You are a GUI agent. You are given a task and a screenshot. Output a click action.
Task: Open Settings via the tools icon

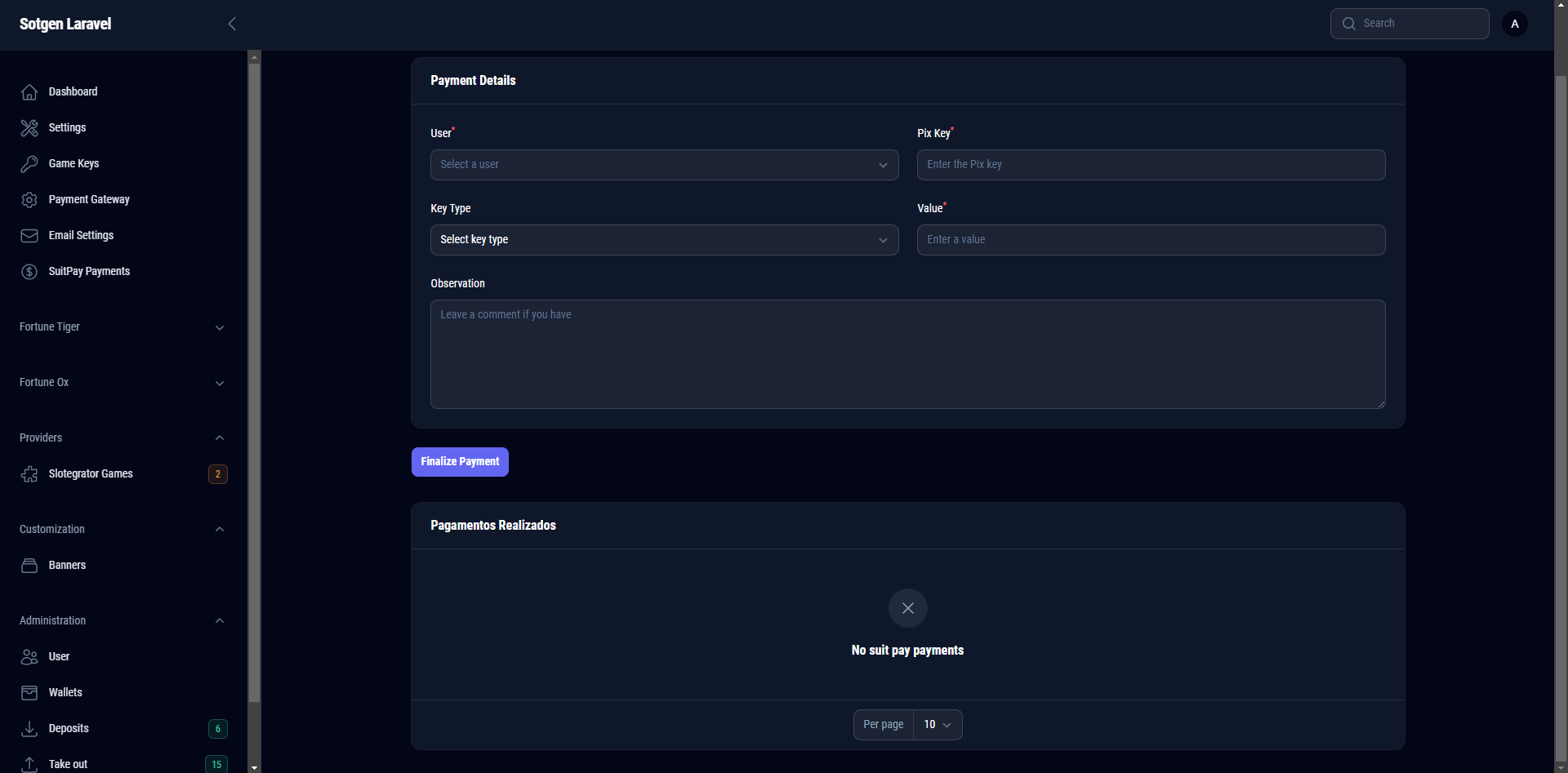[x=29, y=128]
